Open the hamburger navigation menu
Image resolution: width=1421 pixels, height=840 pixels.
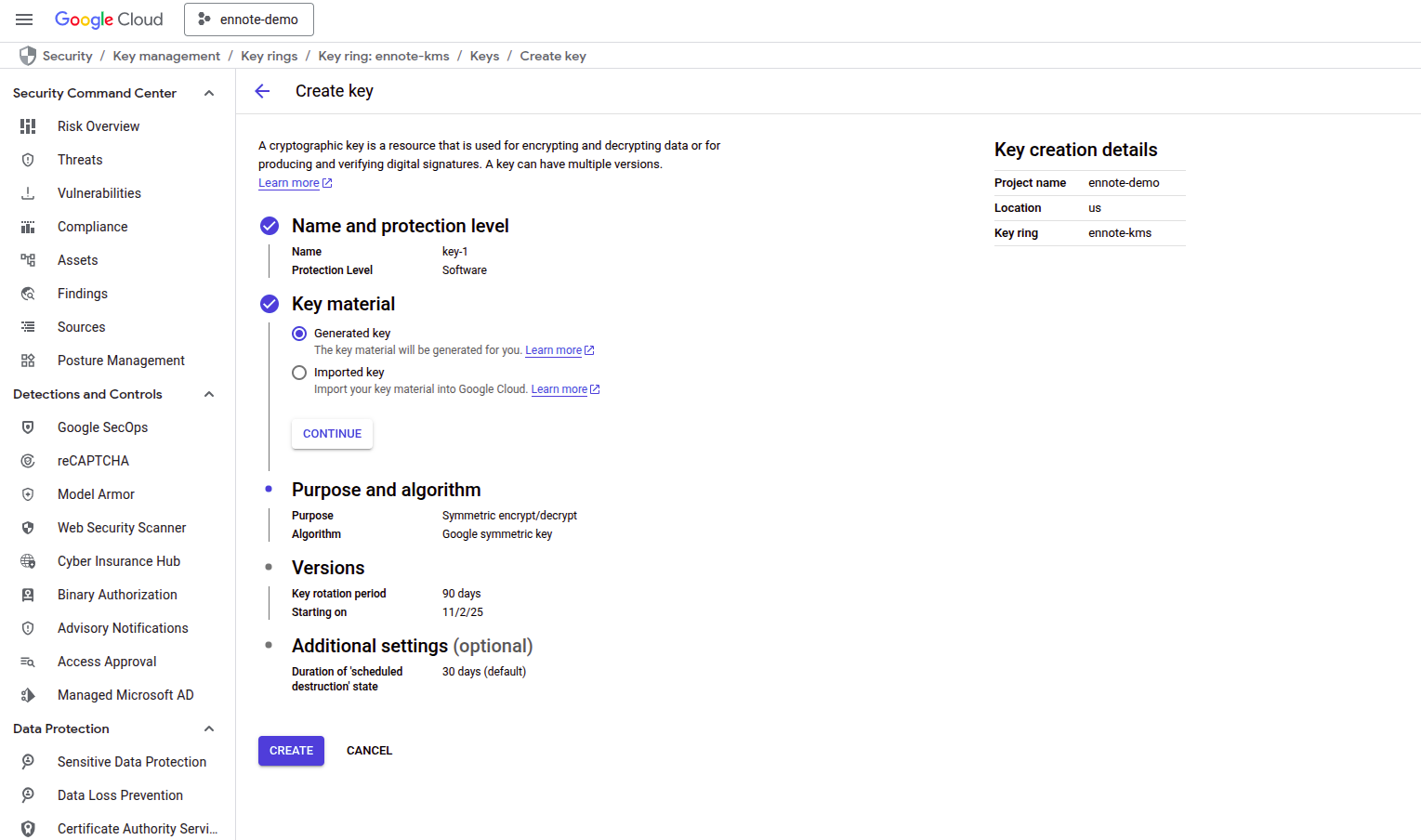click(24, 20)
